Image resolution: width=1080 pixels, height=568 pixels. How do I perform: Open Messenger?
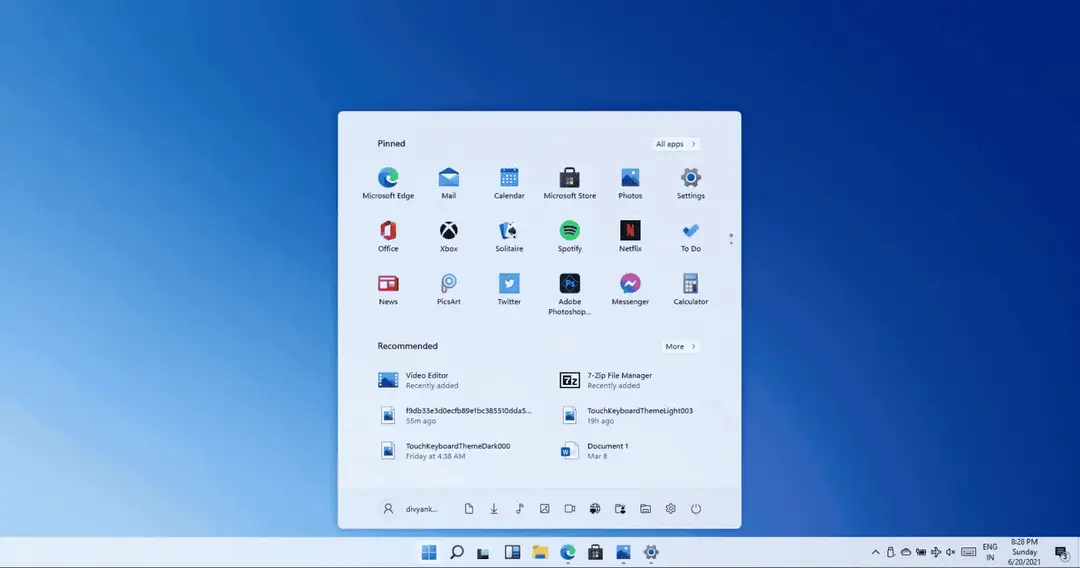(630, 289)
